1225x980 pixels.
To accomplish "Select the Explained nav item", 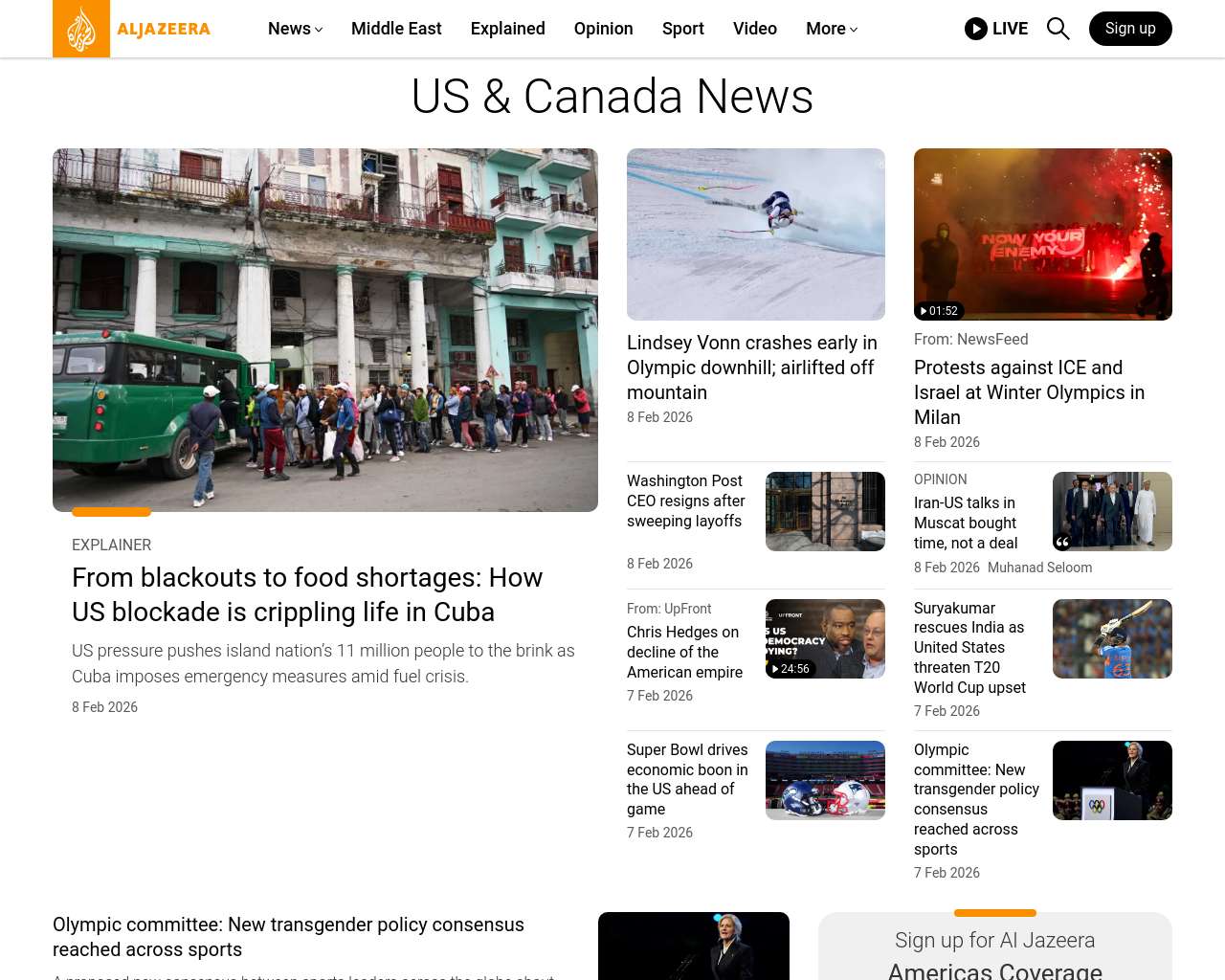I will tap(507, 29).
